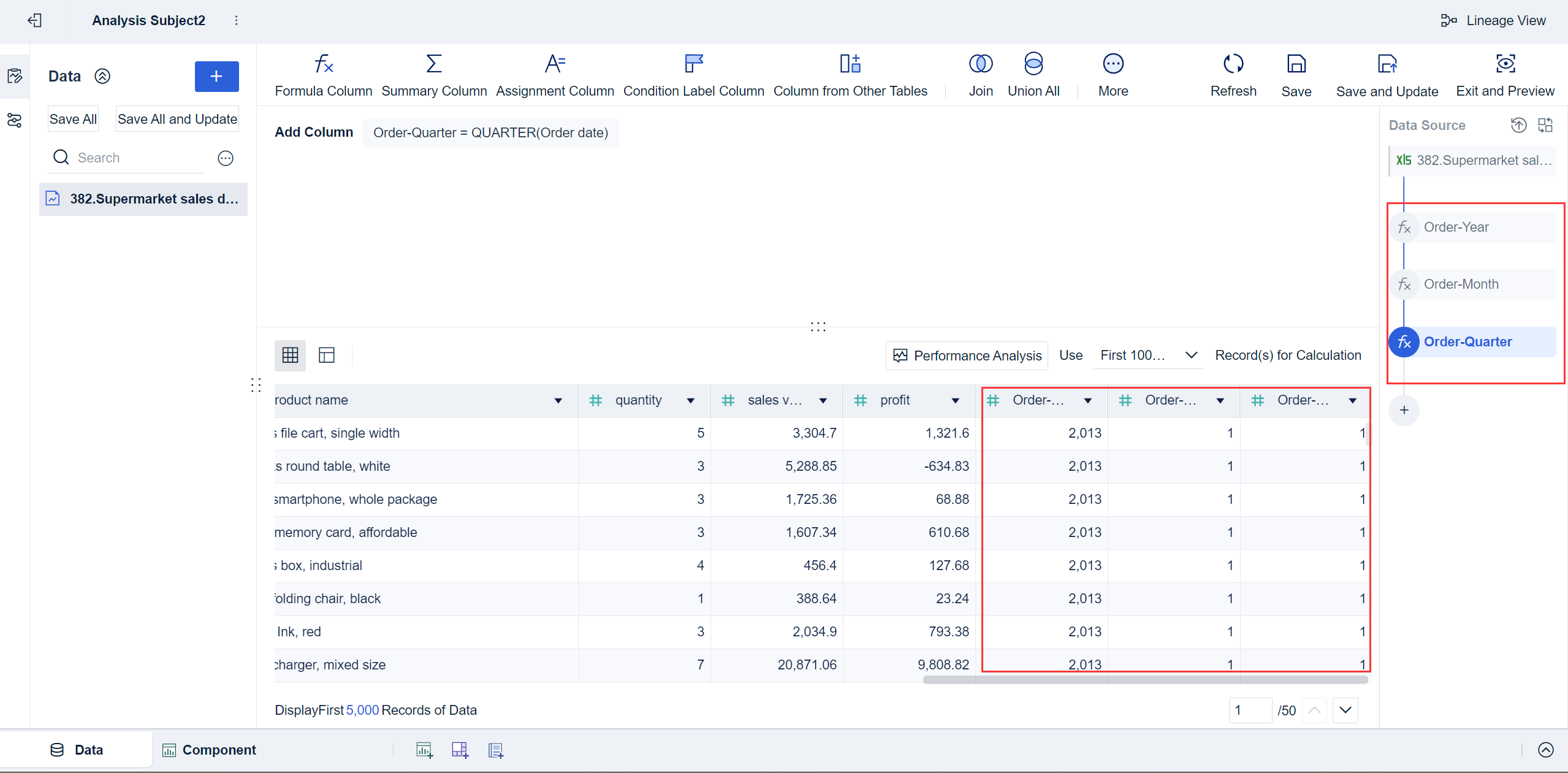The width and height of the screenshot is (1568, 773).
Task: Select the Order-Year step
Action: (x=1472, y=227)
